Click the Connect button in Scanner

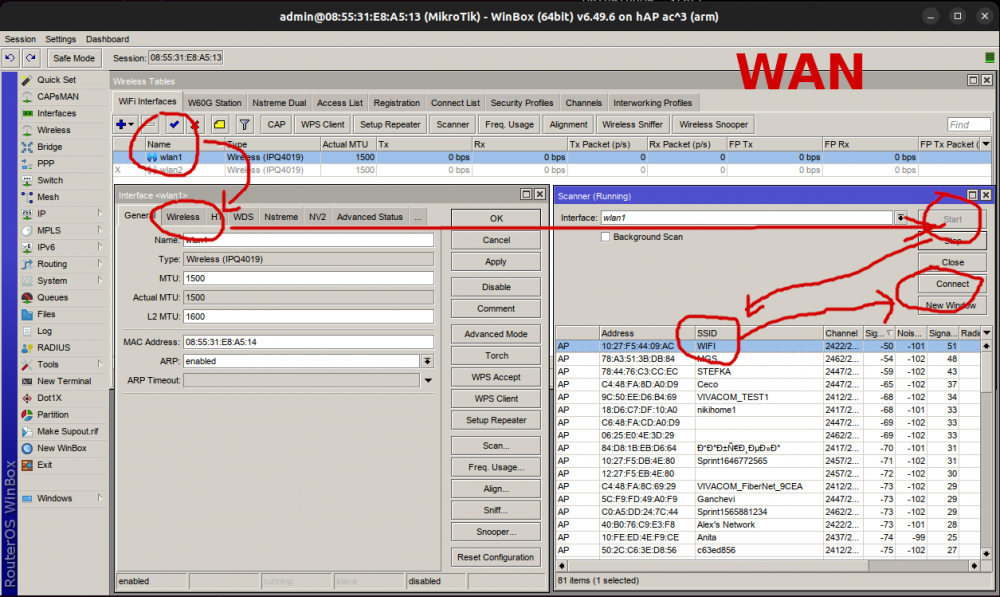(952, 284)
